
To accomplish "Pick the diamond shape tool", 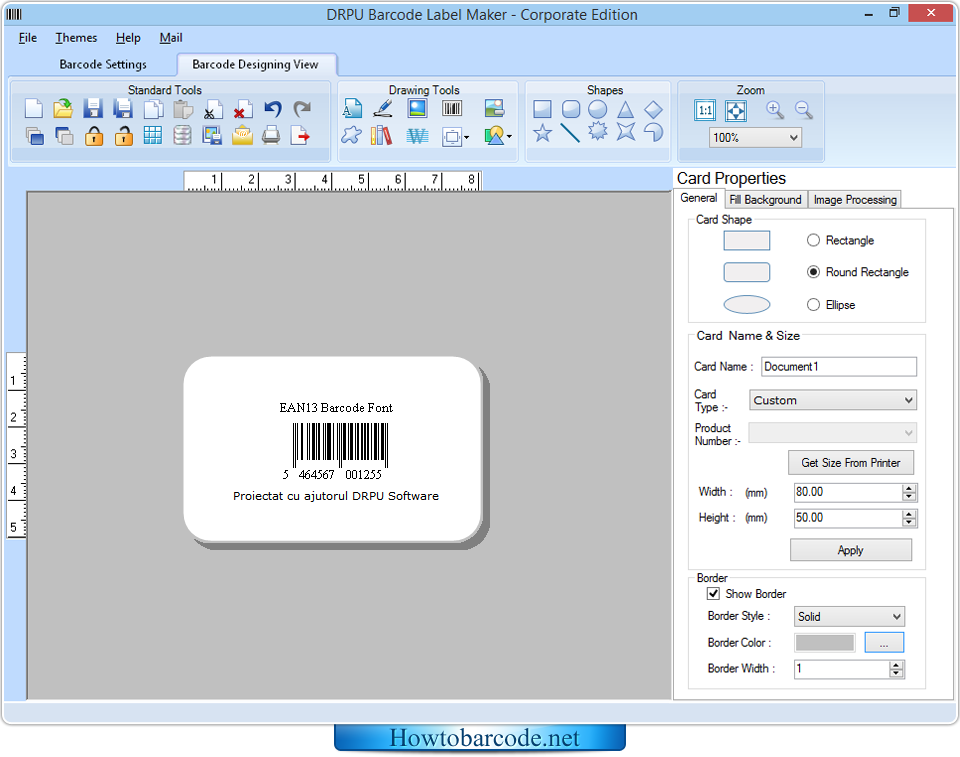I will pyautogui.click(x=653, y=110).
